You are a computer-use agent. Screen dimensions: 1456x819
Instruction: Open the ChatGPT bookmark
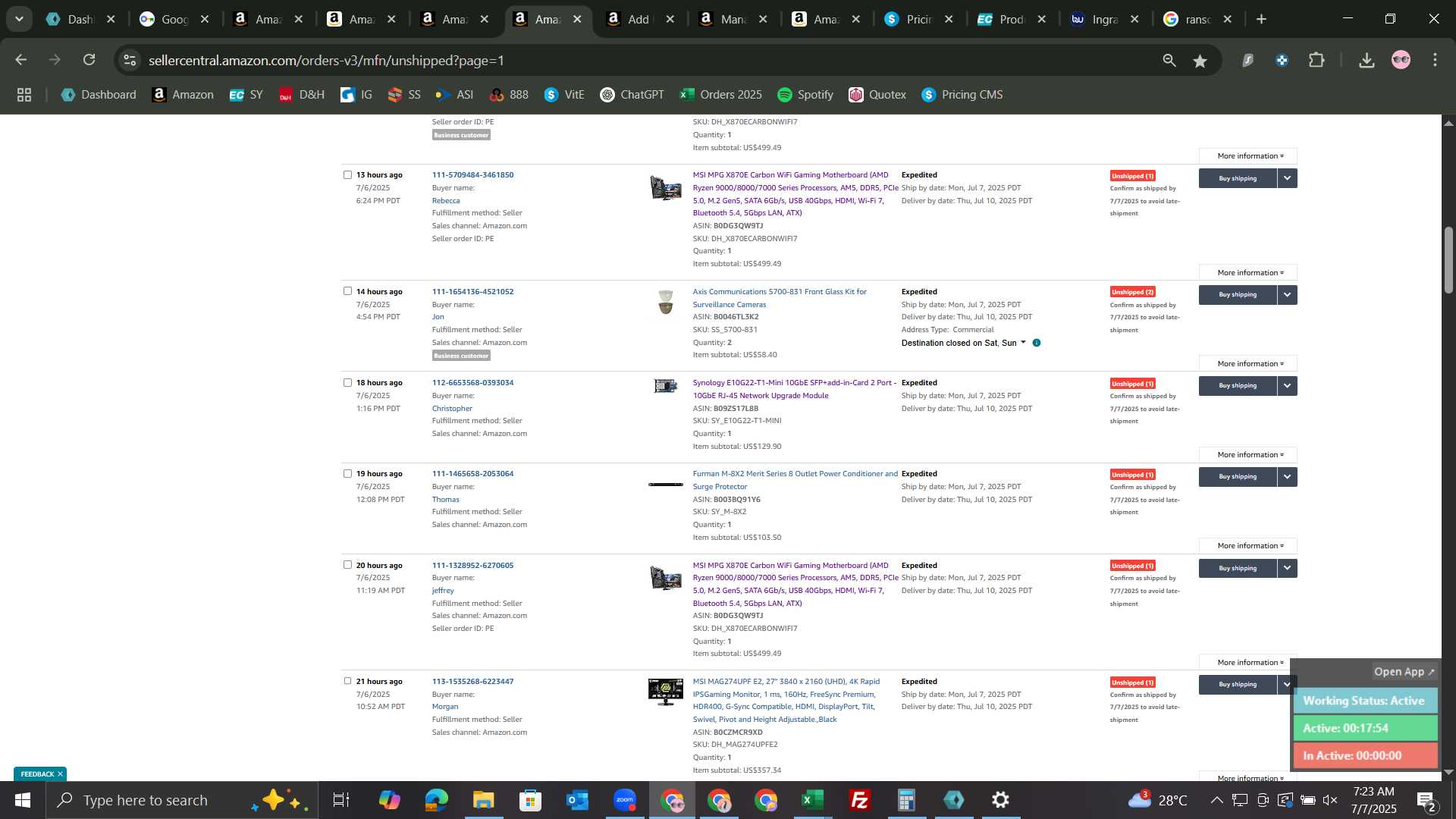point(632,95)
